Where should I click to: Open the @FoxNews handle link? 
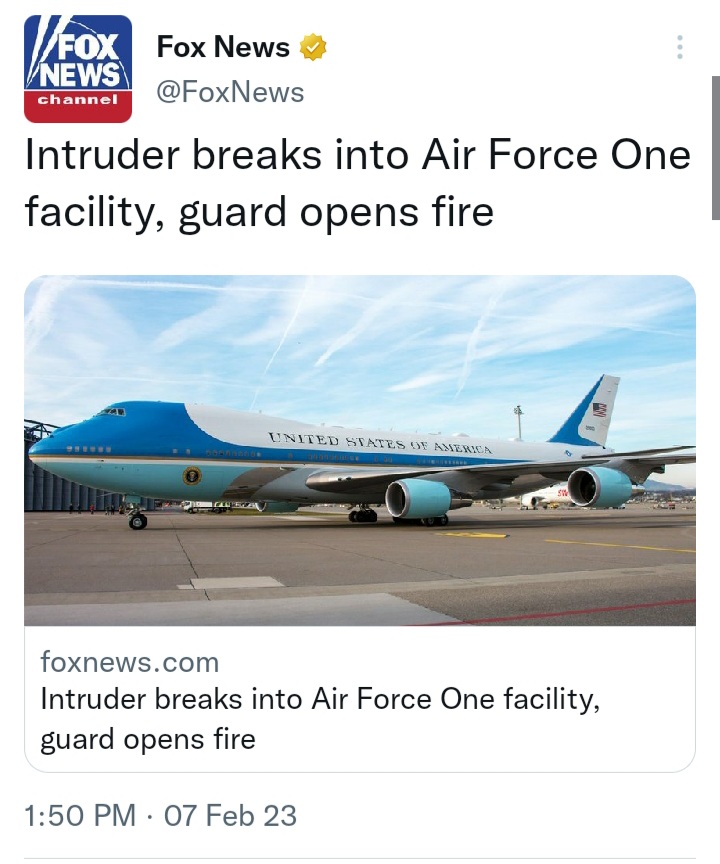(x=230, y=91)
